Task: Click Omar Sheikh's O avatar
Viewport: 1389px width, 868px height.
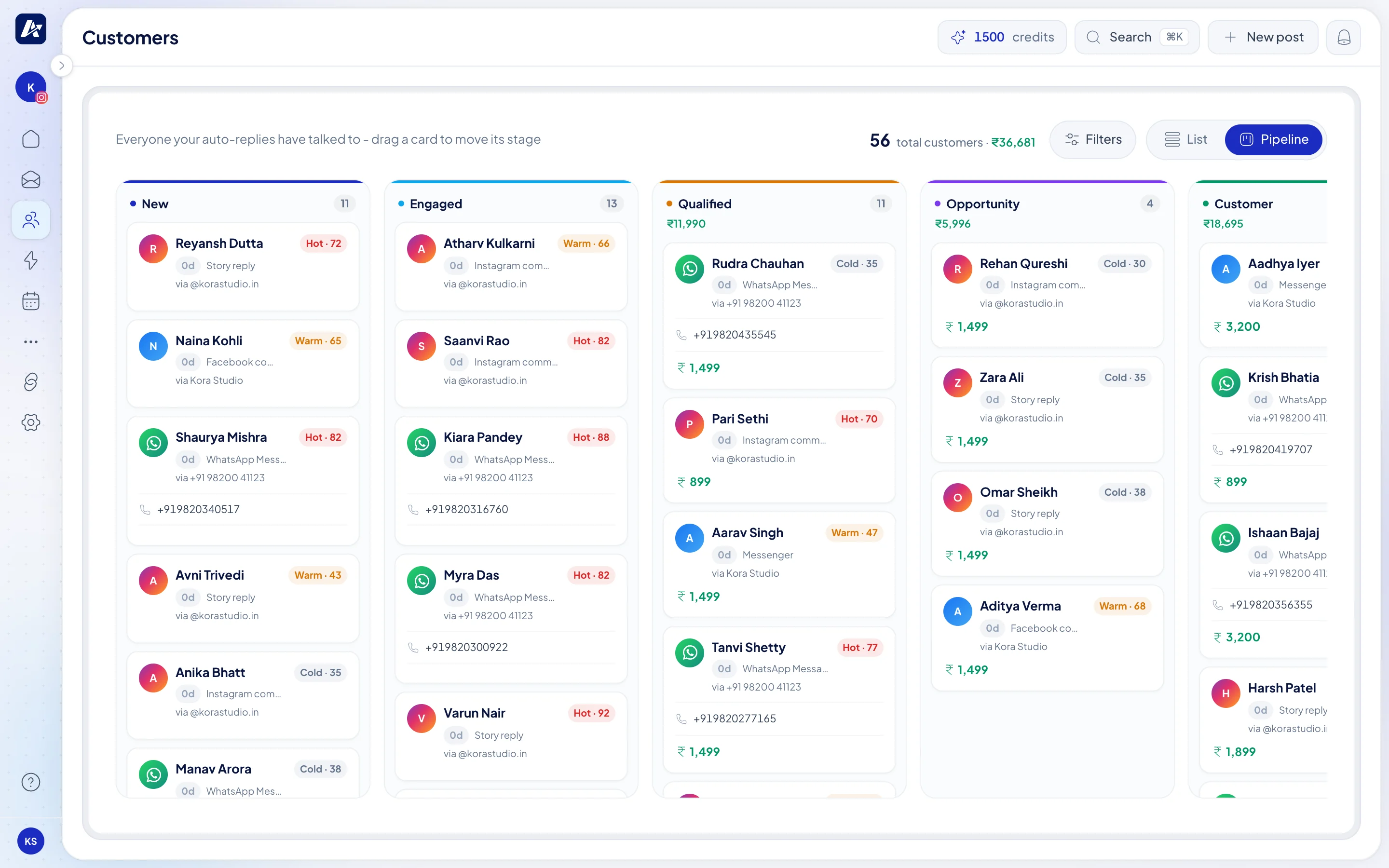Action: click(x=957, y=498)
